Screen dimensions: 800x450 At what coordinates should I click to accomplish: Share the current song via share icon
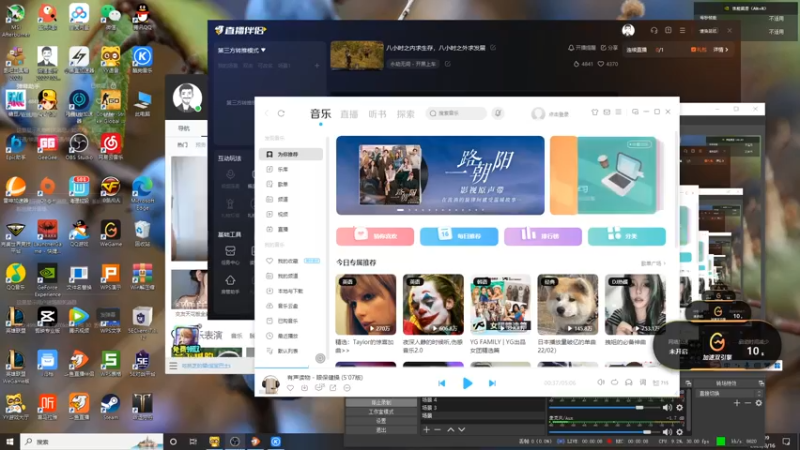coord(333,388)
